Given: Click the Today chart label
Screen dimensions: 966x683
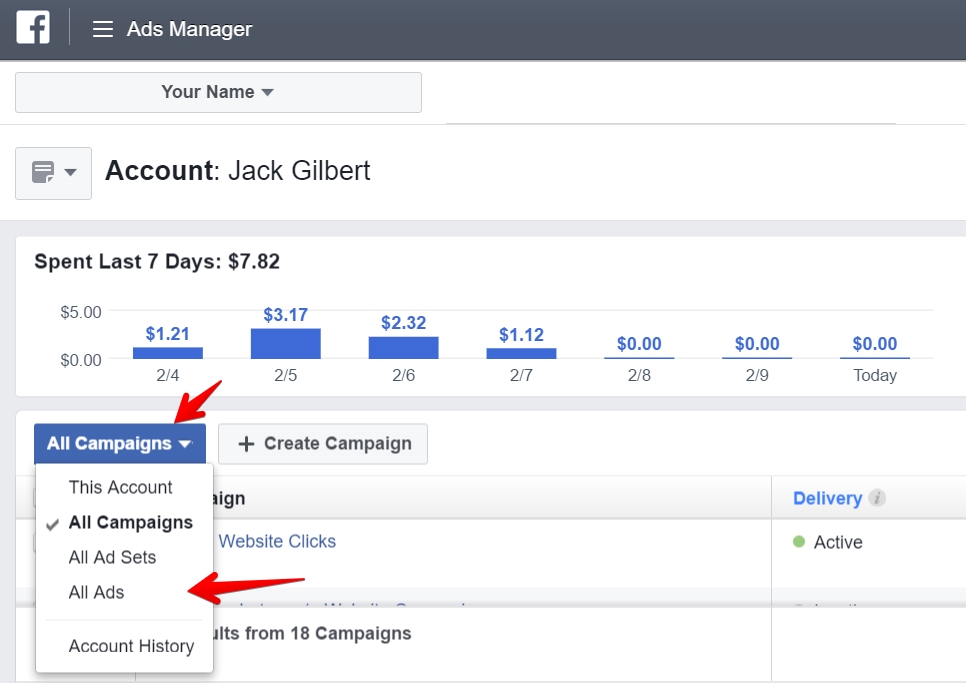Looking at the screenshot, I should coord(875,375).
